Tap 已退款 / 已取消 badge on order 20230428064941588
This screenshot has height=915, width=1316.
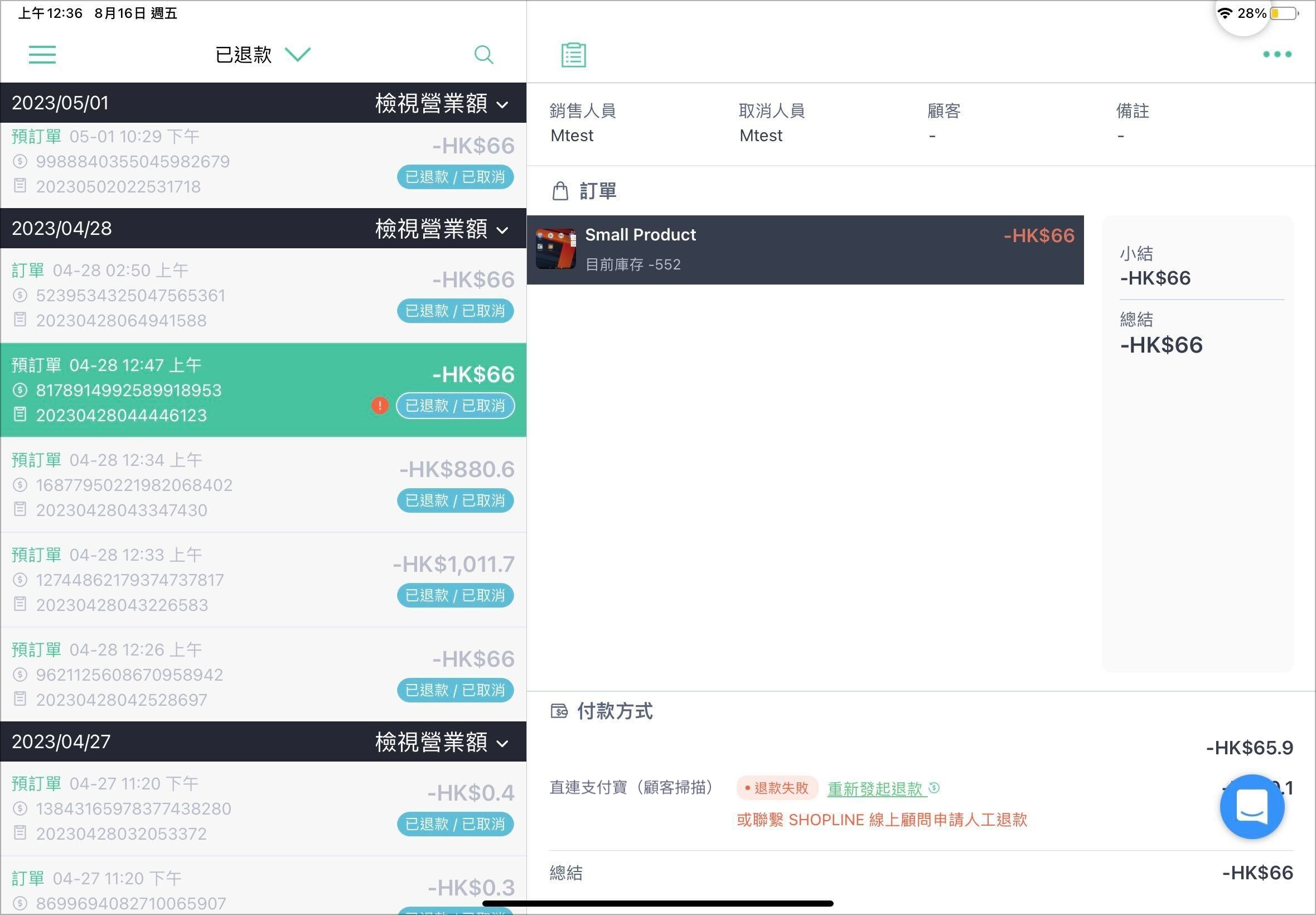[x=455, y=311]
